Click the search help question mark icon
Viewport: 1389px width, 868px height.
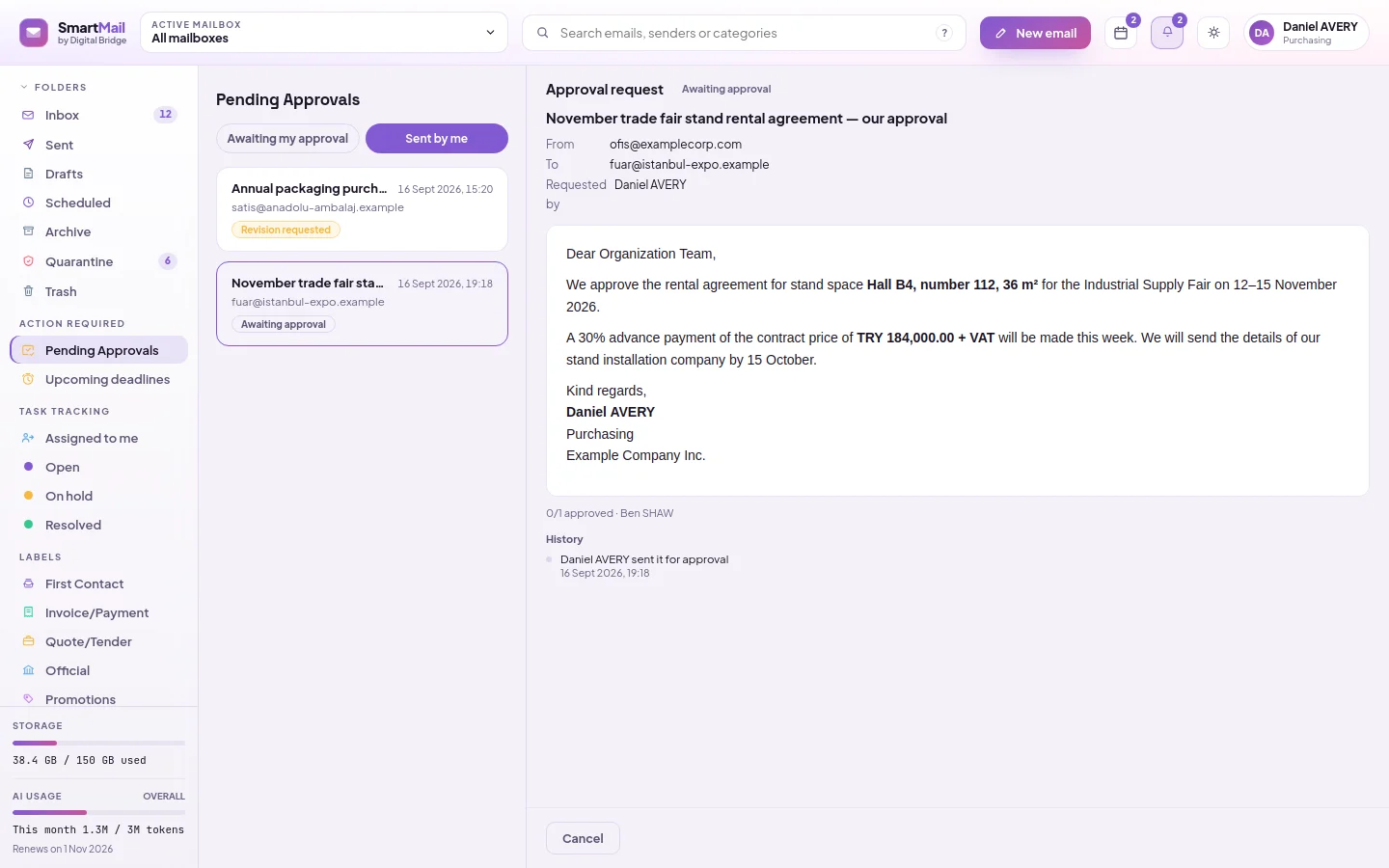[944, 33]
